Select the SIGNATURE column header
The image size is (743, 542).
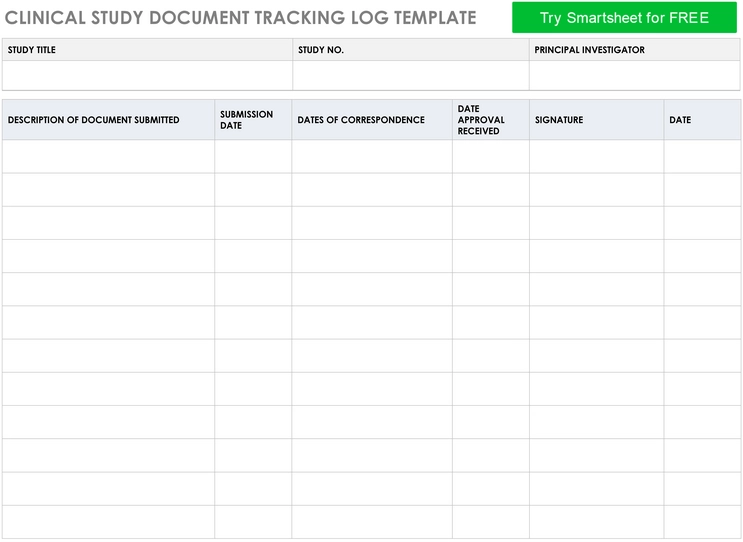(597, 120)
